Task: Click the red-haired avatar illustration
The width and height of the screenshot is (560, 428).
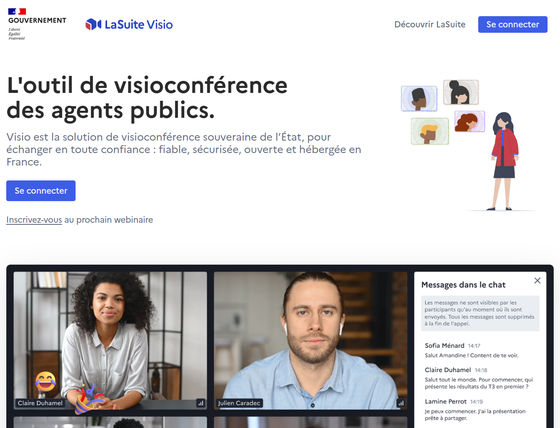Action: (469, 121)
